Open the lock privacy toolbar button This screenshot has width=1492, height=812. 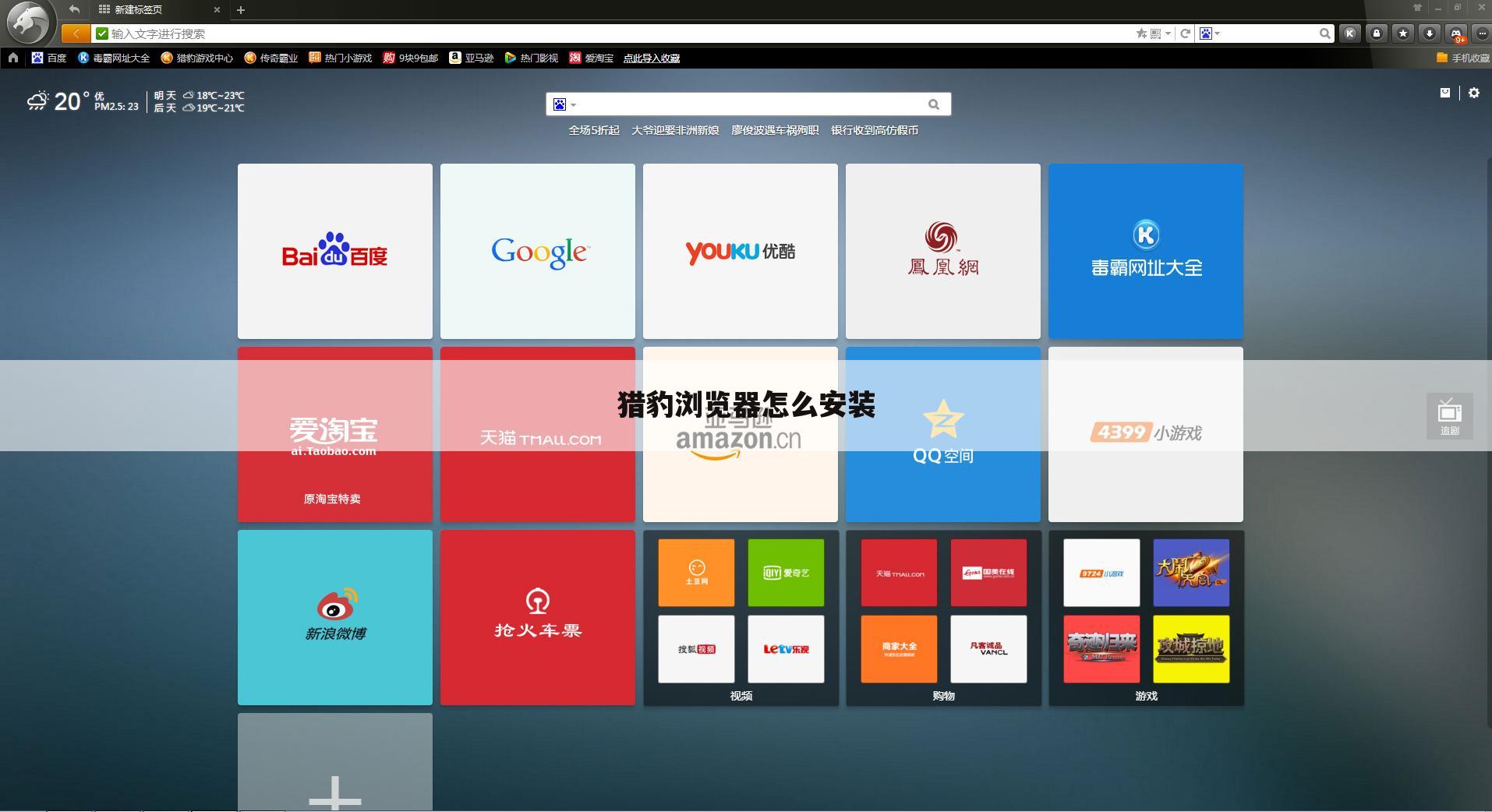1377,34
